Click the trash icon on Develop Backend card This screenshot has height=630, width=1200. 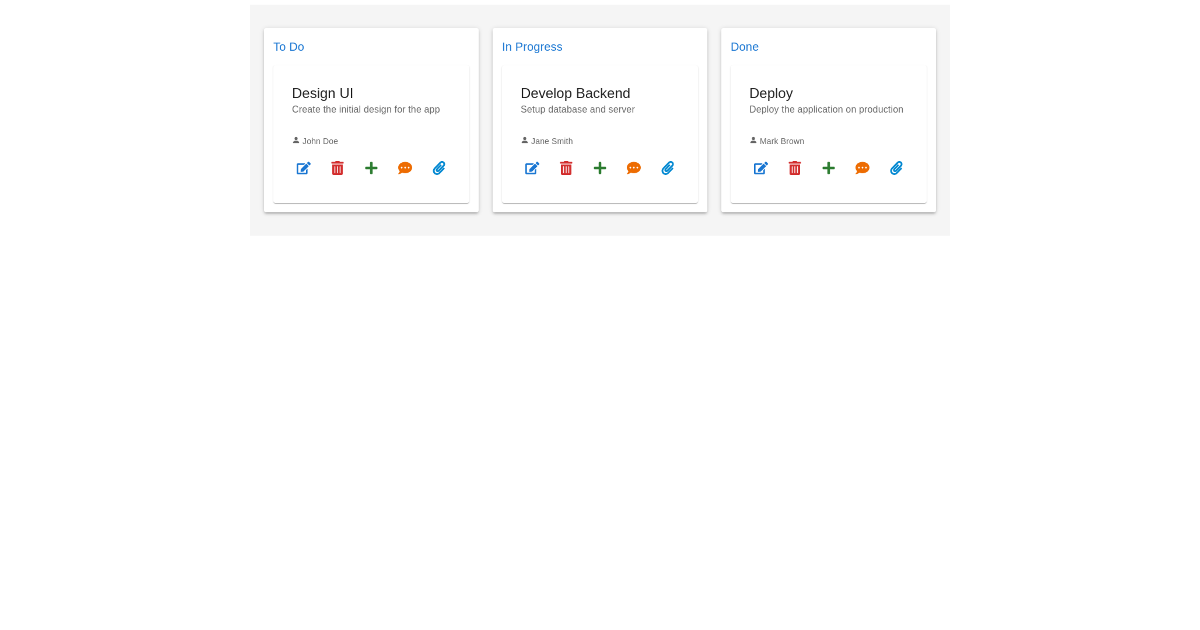click(566, 168)
